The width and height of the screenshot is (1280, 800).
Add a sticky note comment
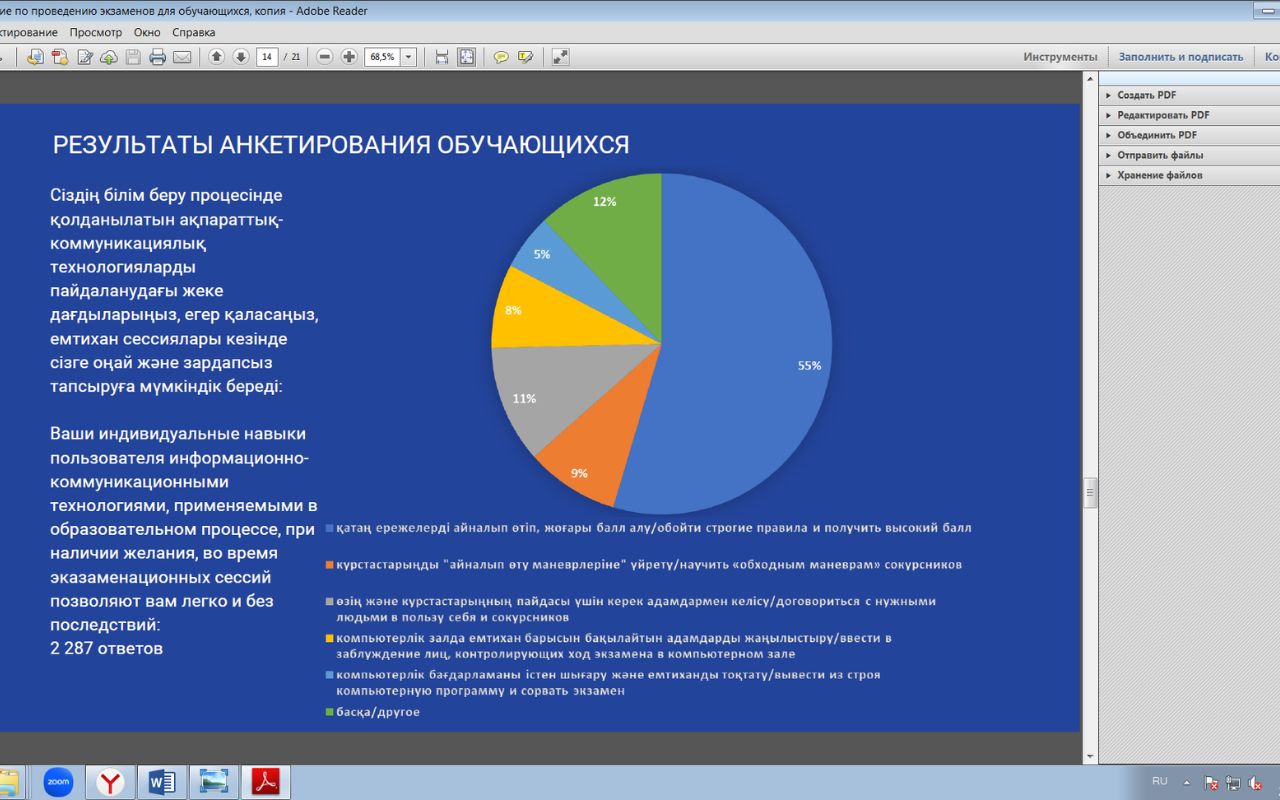(x=501, y=57)
